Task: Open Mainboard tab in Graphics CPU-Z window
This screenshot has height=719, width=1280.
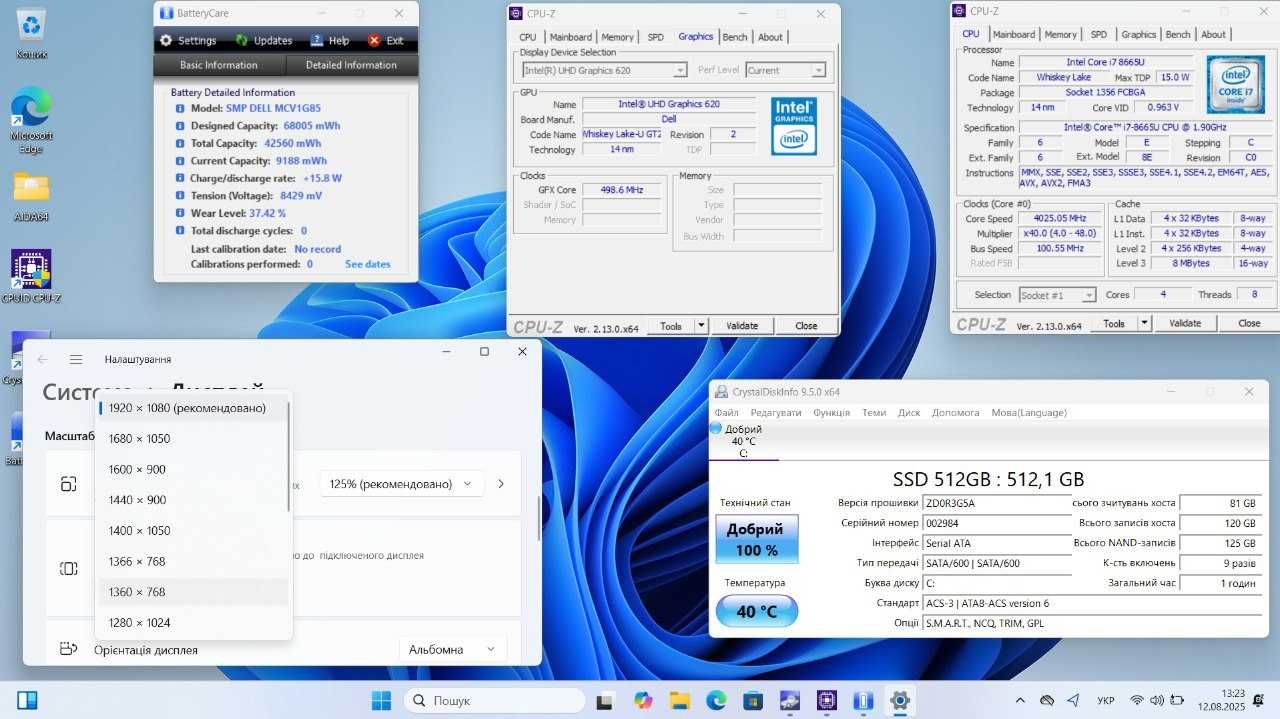Action: tap(570, 37)
